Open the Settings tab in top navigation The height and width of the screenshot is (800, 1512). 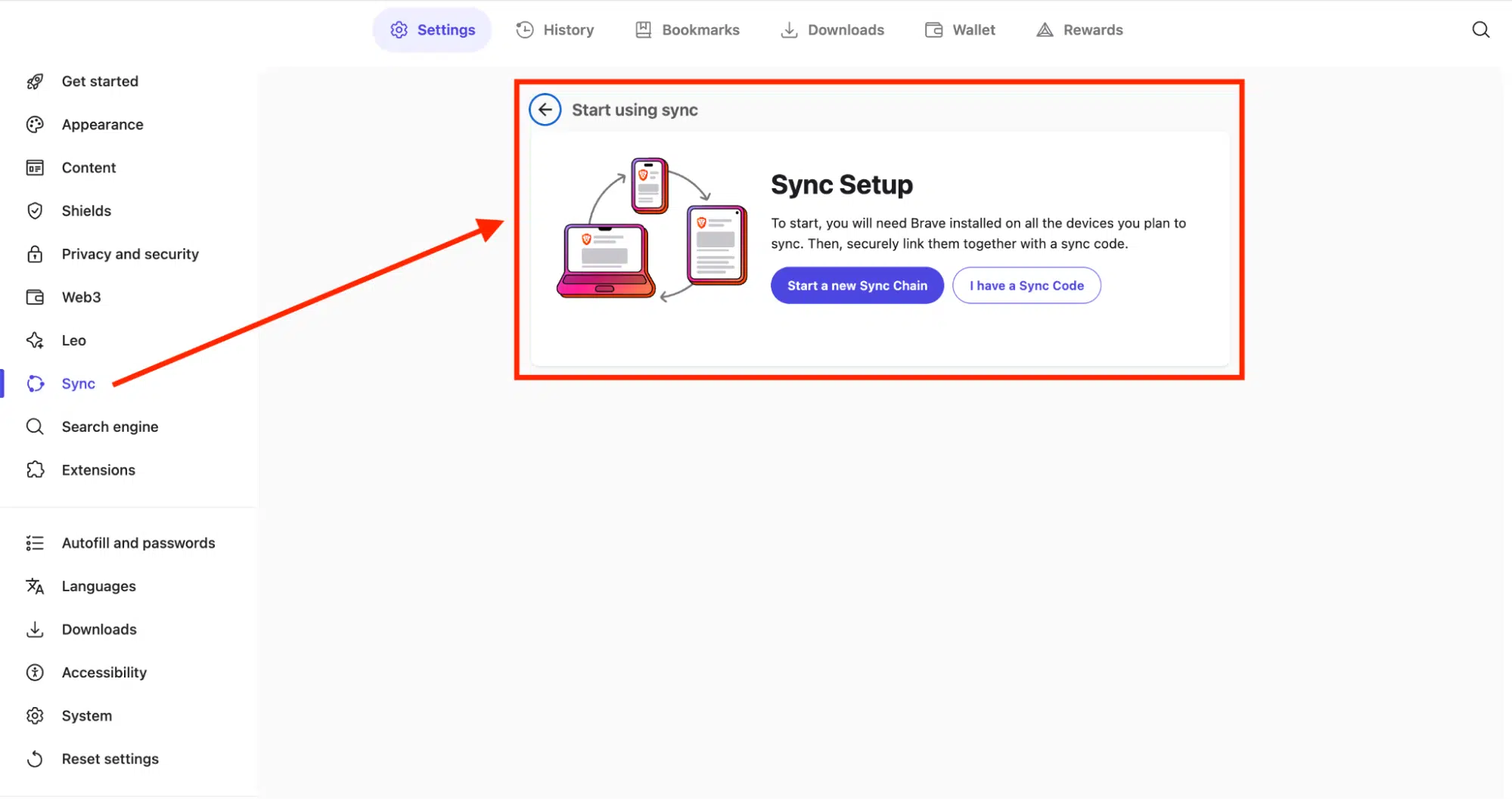click(431, 29)
